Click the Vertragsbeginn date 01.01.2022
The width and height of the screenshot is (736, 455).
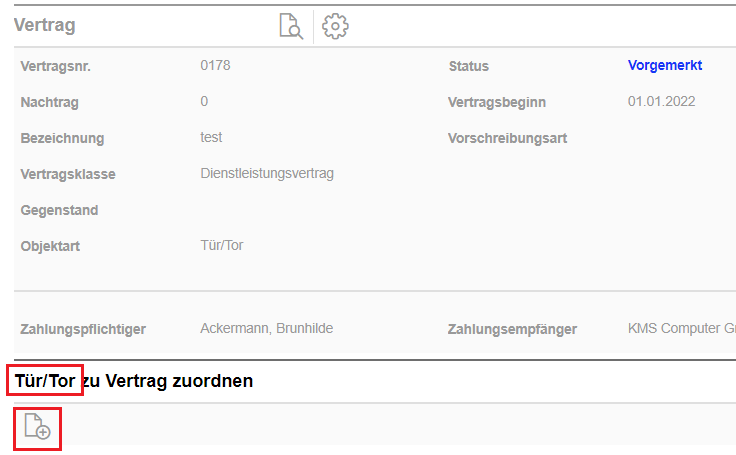tap(661, 101)
